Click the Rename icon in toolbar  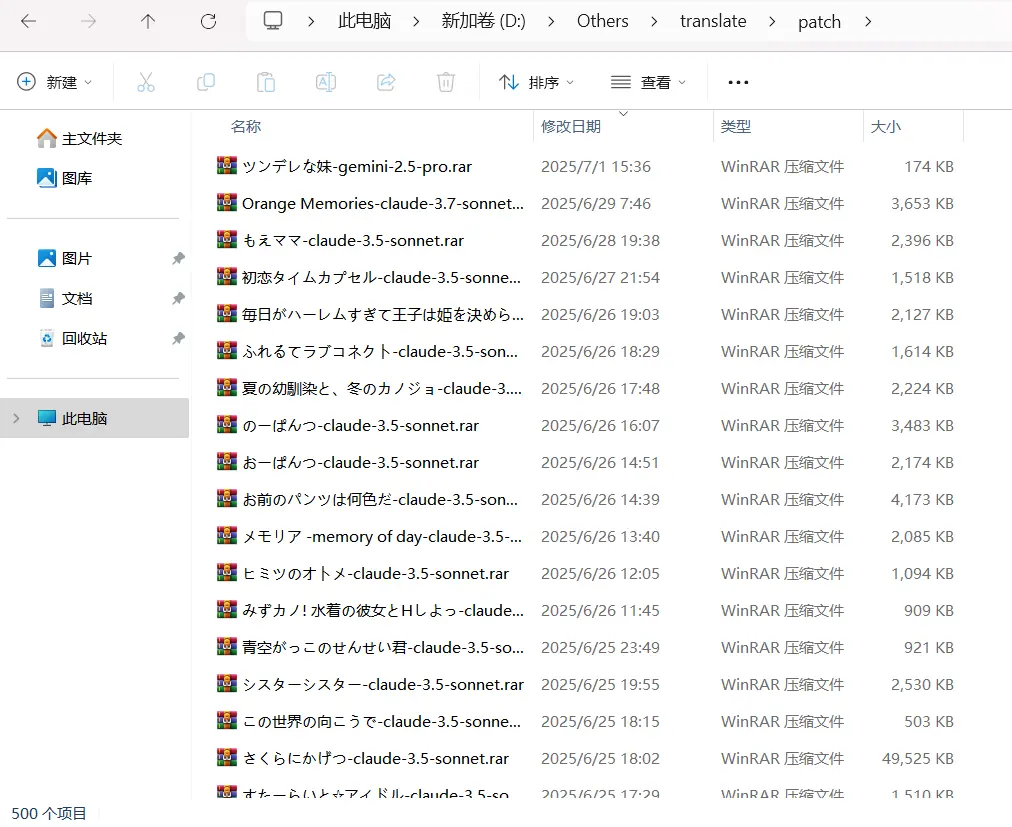(x=326, y=82)
